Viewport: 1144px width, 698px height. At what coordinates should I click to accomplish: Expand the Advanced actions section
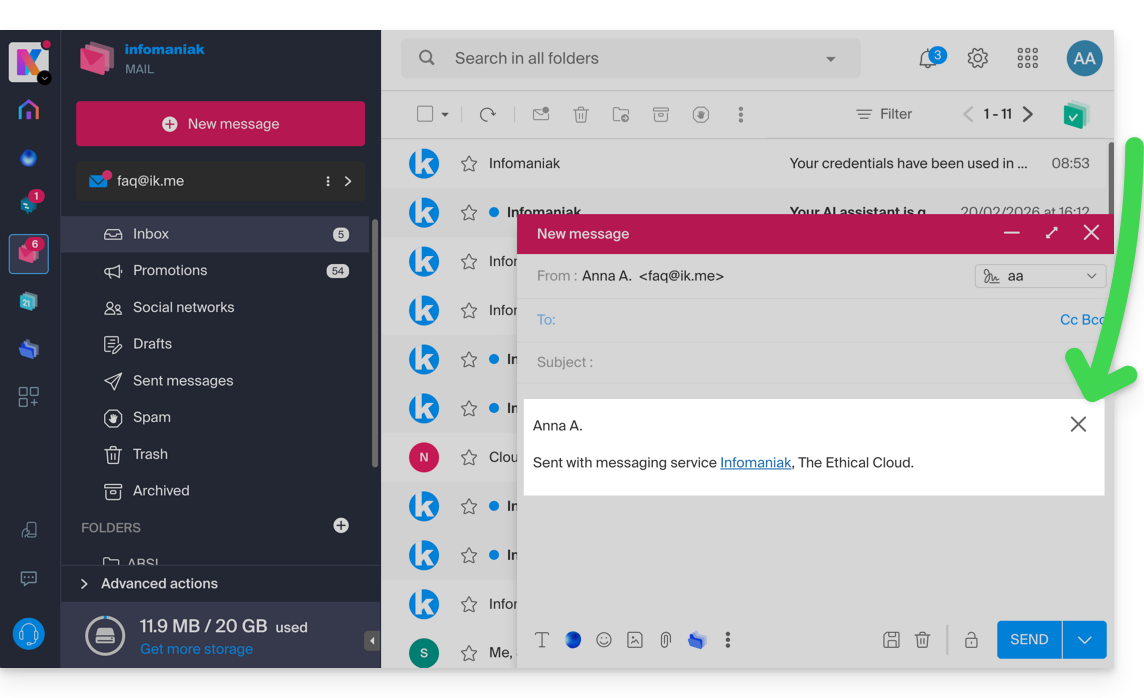click(159, 584)
